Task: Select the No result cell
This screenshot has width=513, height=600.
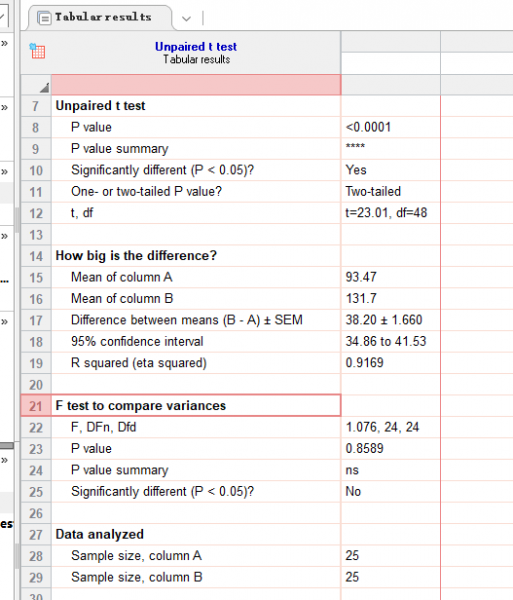Action: [x=353, y=491]
